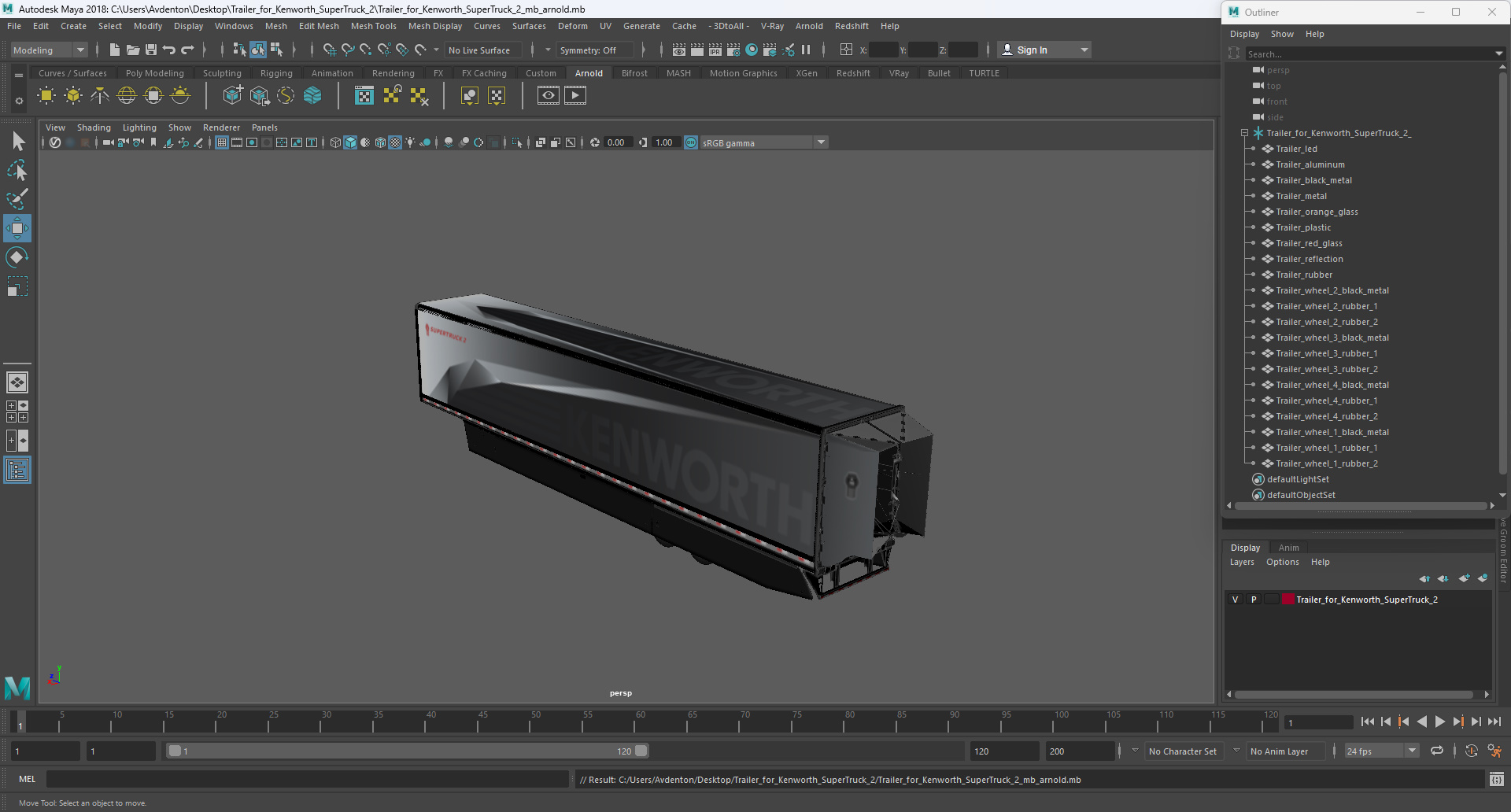Collapse Trailer_for_Kenworth_SuperTruck_2_ group
Image resolution: width=1511 pixels, height=812 pixels.
pyautogui.click(x=1244, y=133)
